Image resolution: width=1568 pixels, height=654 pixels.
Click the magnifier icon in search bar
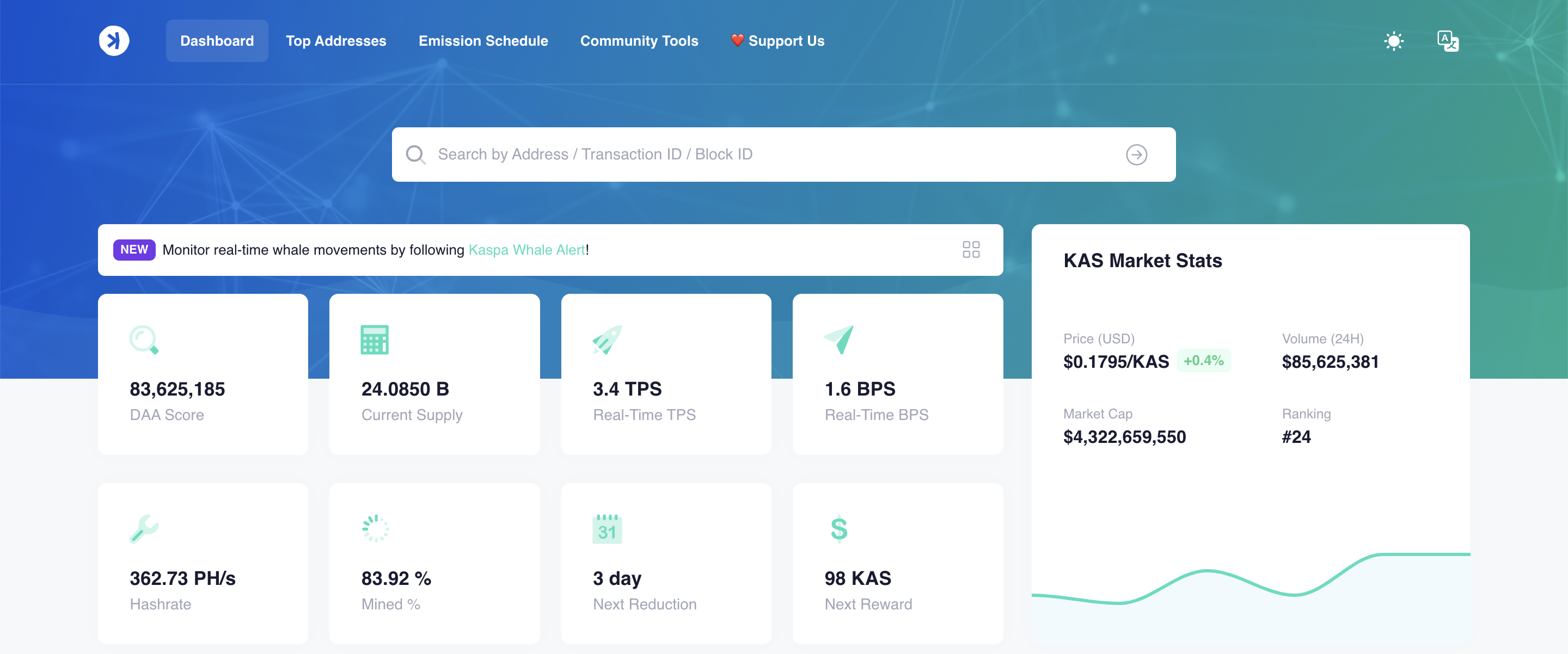[x=416, y=155]
